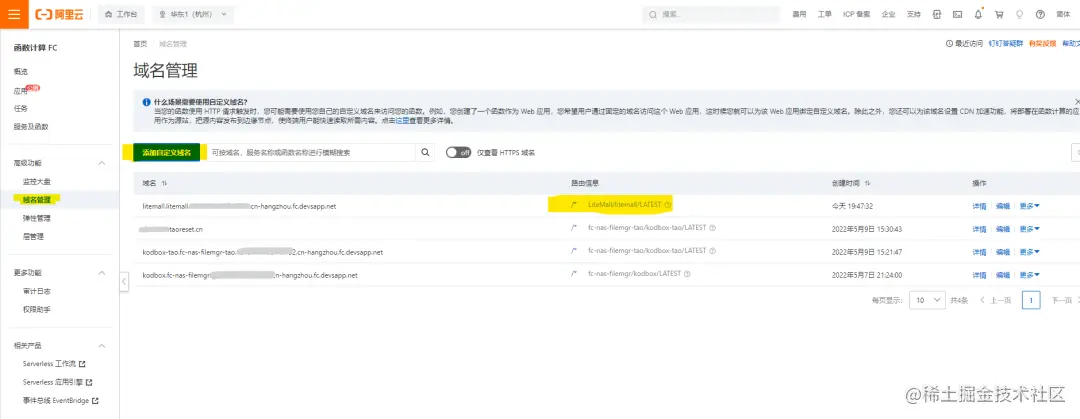1080x419 pixels.
Task: Open 更多 dropdown for litemall domain row
Action: click(1030, 206)
